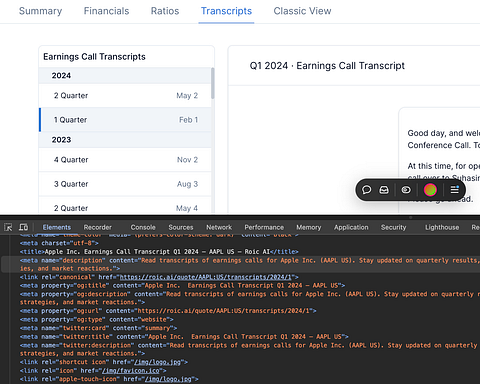Image resolution: width=480 pixels, height=384 pixels.
Task: Open the 2 Quarter May 2 transcript
Action: point(125,96)
